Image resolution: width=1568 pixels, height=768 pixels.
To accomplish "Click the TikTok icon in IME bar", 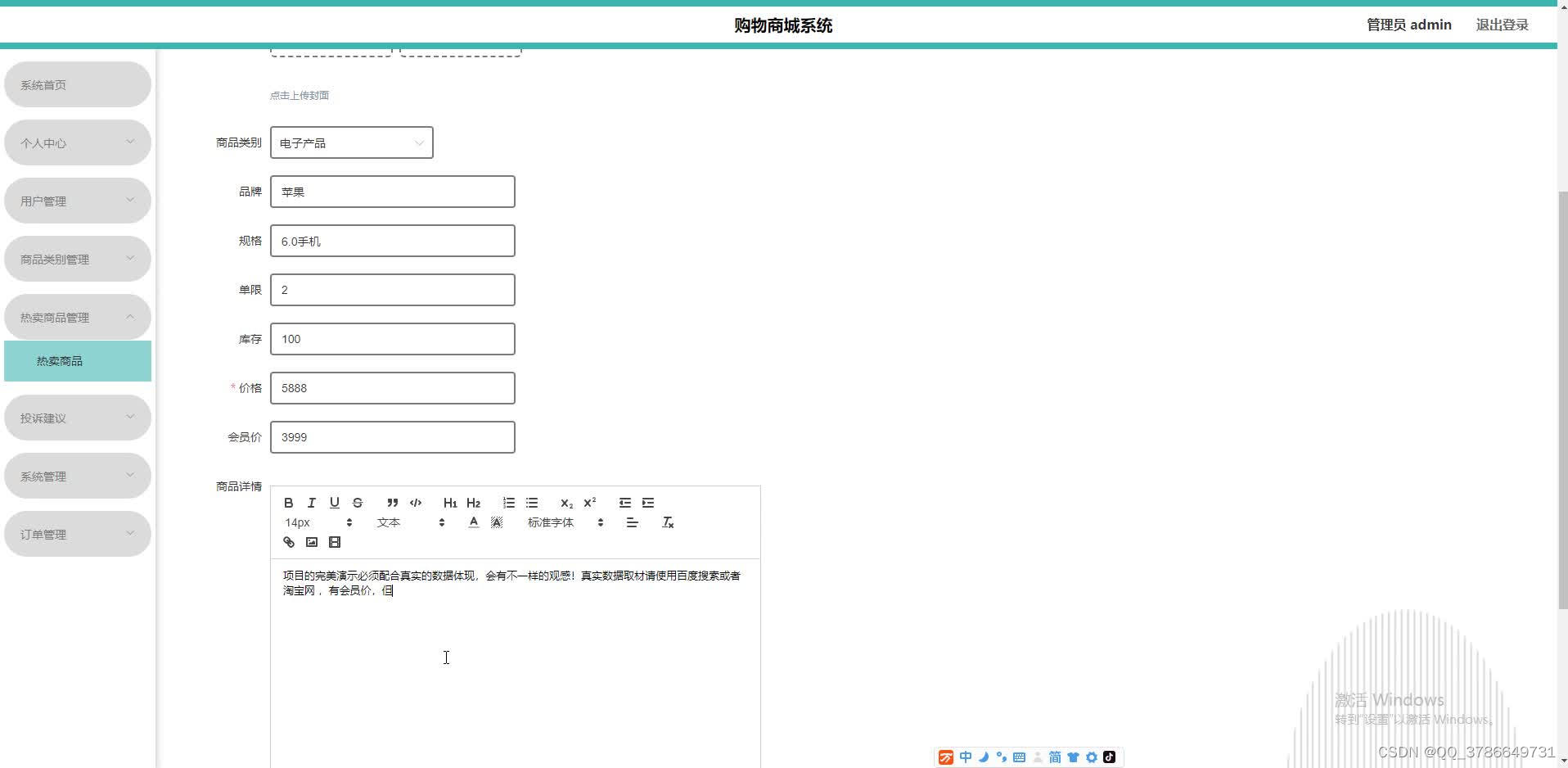I will click(1109, 757).
